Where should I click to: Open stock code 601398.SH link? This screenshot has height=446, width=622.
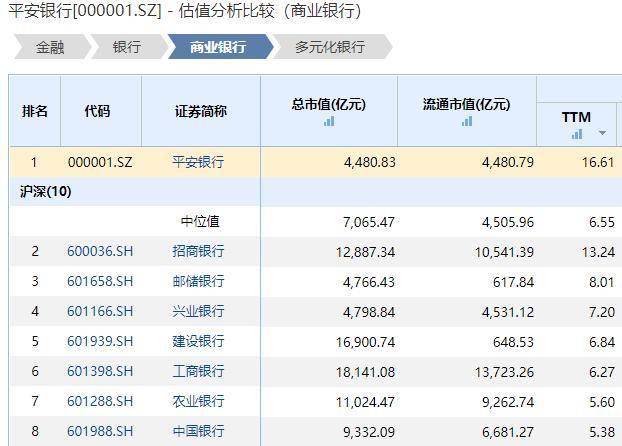click(100, 371)
